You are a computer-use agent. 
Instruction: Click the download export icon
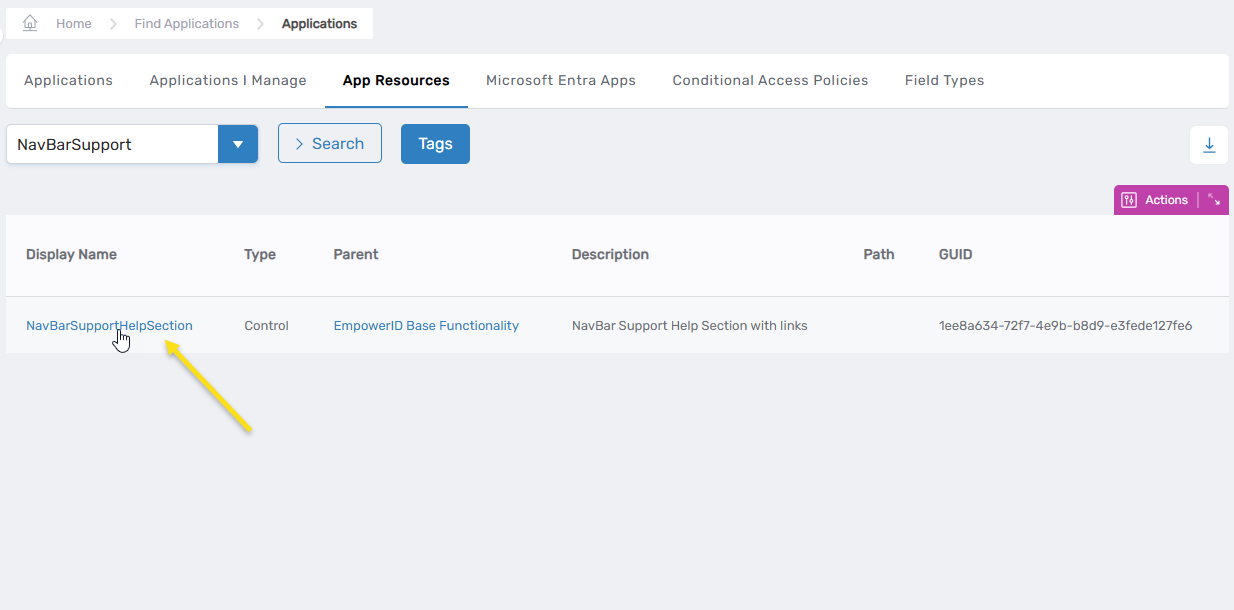coord(1209,145)
